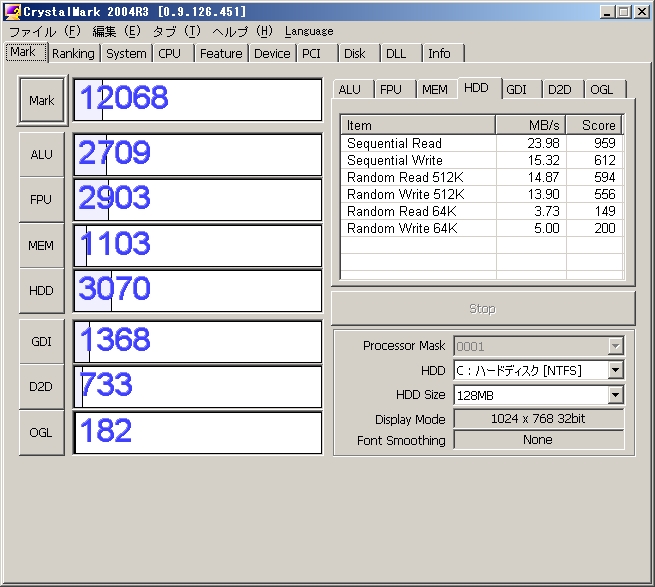
Task: Switch to the System tab
Action: click(126, 53)
